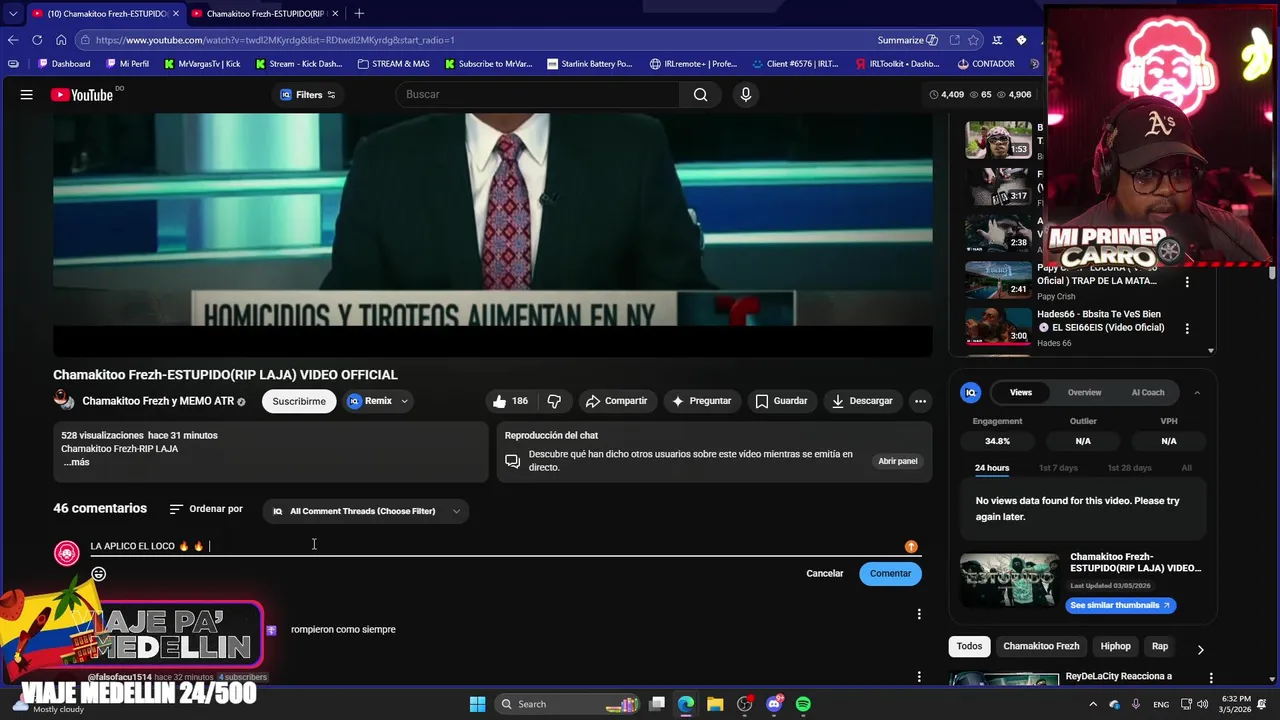
Task: Switch to the Views tab
Action: pyautogui.click(x=1021, y=393)
